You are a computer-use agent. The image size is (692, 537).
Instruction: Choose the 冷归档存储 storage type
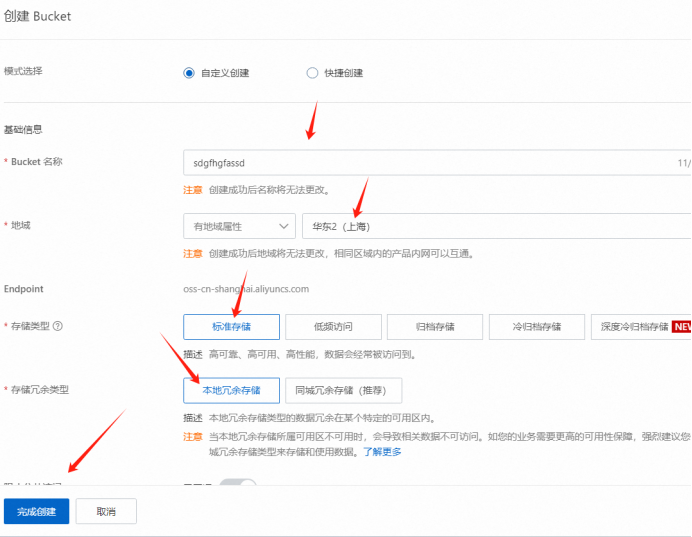[x=536, y=327]
